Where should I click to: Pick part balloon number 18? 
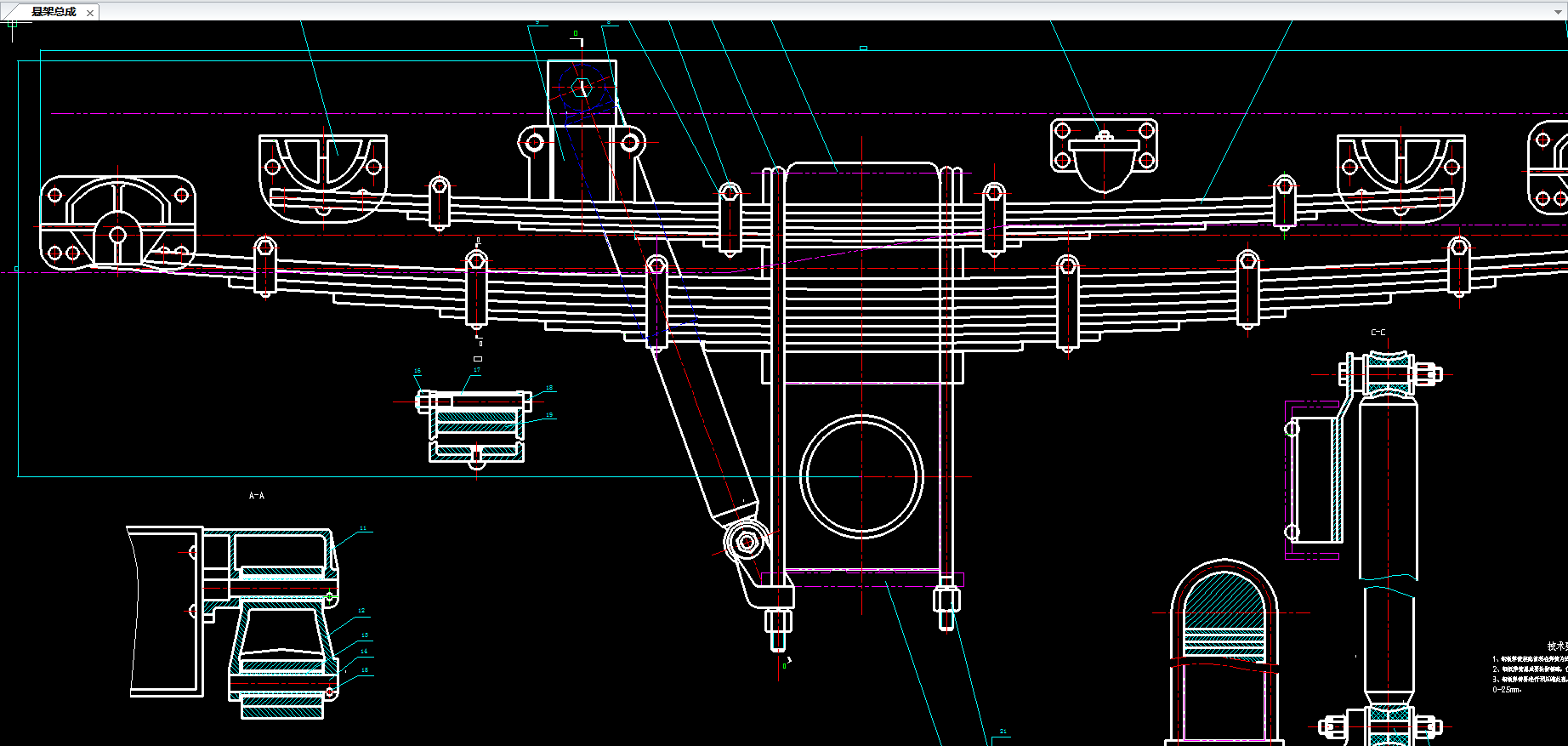(549, 388)
